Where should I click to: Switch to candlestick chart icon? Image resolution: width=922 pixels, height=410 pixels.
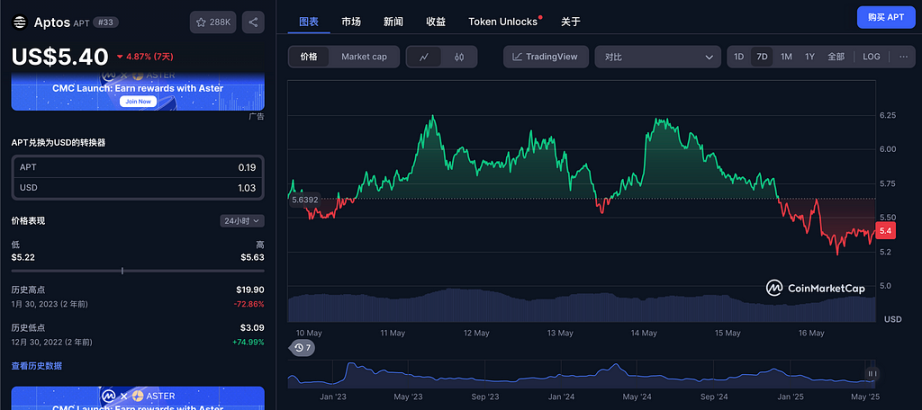[x=459, y=57]
